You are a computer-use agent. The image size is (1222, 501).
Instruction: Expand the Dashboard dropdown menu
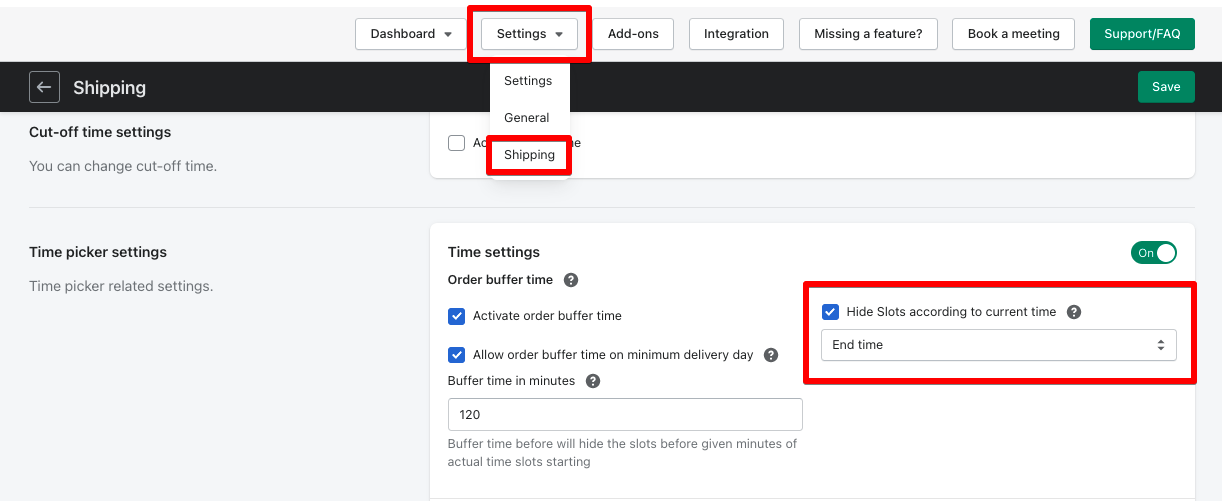(411, 34)
